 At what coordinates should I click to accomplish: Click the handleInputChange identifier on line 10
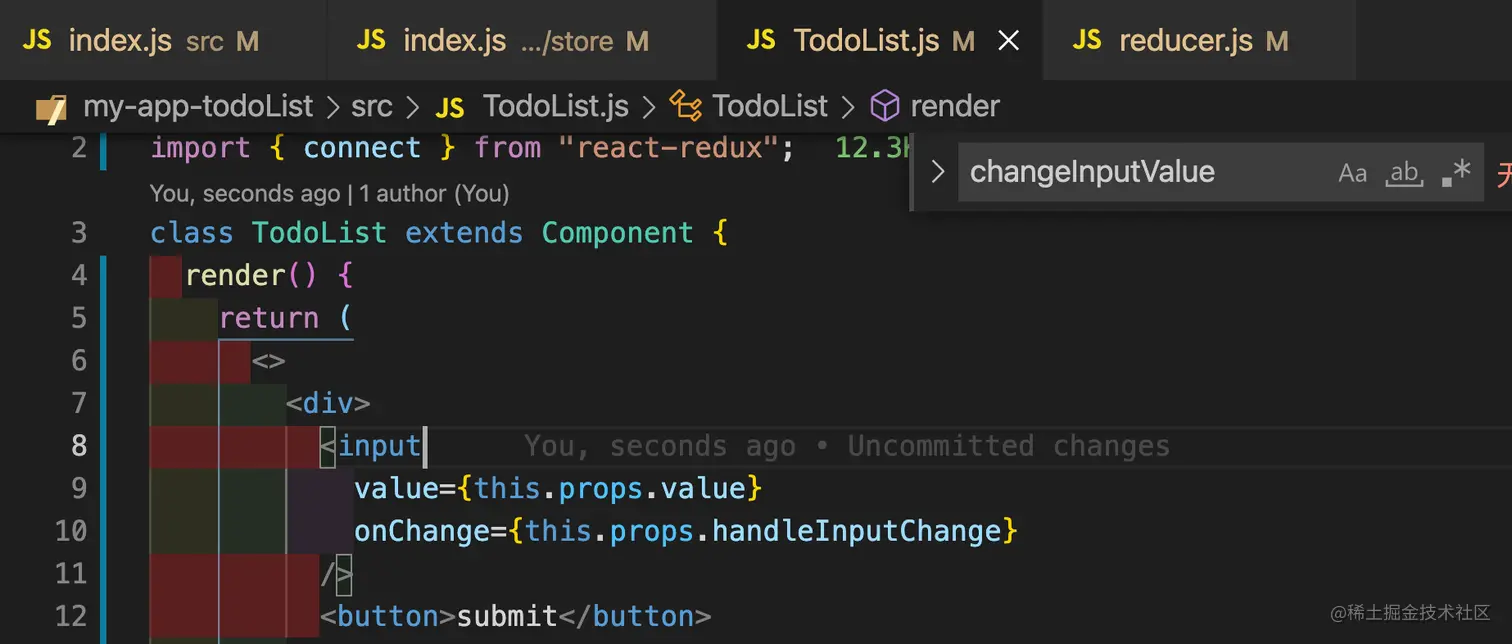(x=857, y=530)
